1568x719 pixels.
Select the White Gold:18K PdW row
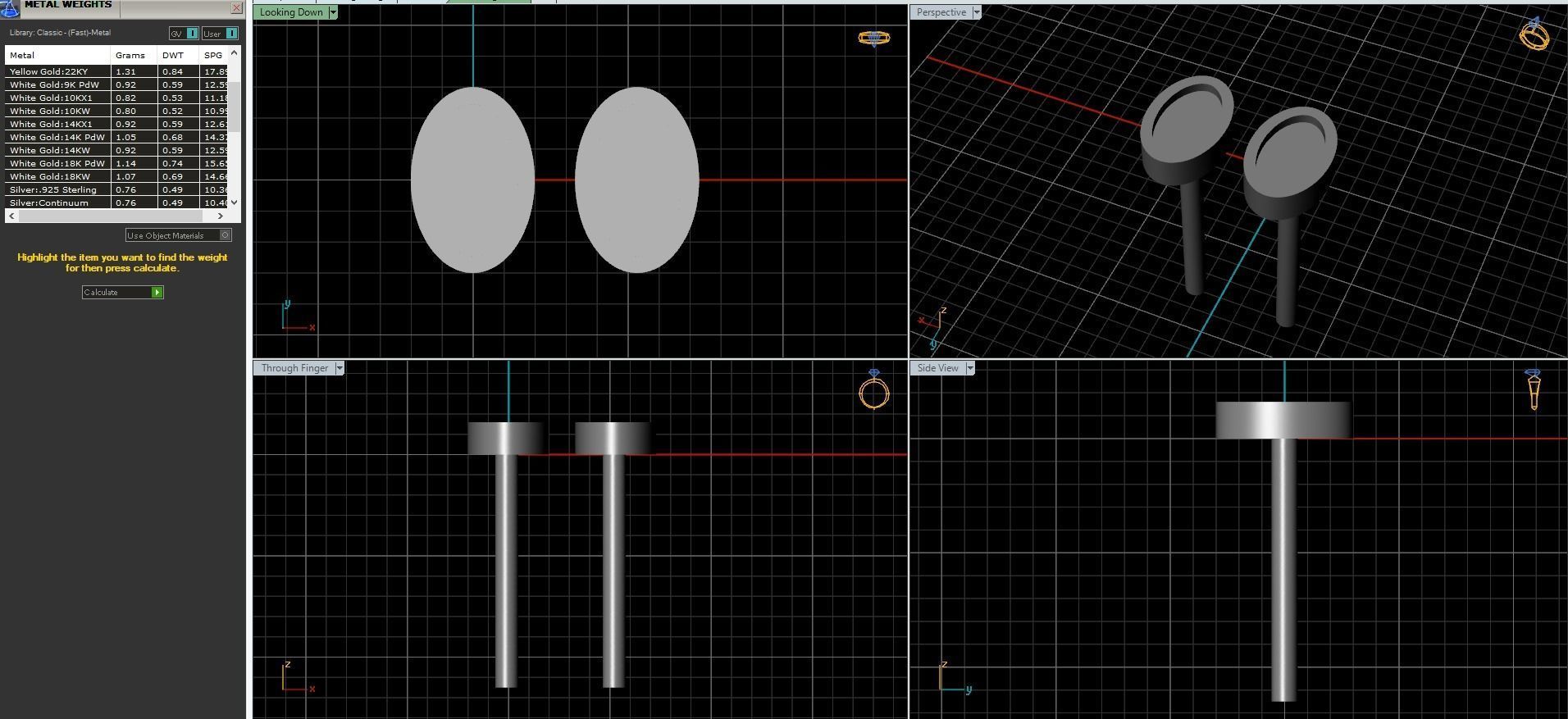pyautogui.click(x=116, y=163)
